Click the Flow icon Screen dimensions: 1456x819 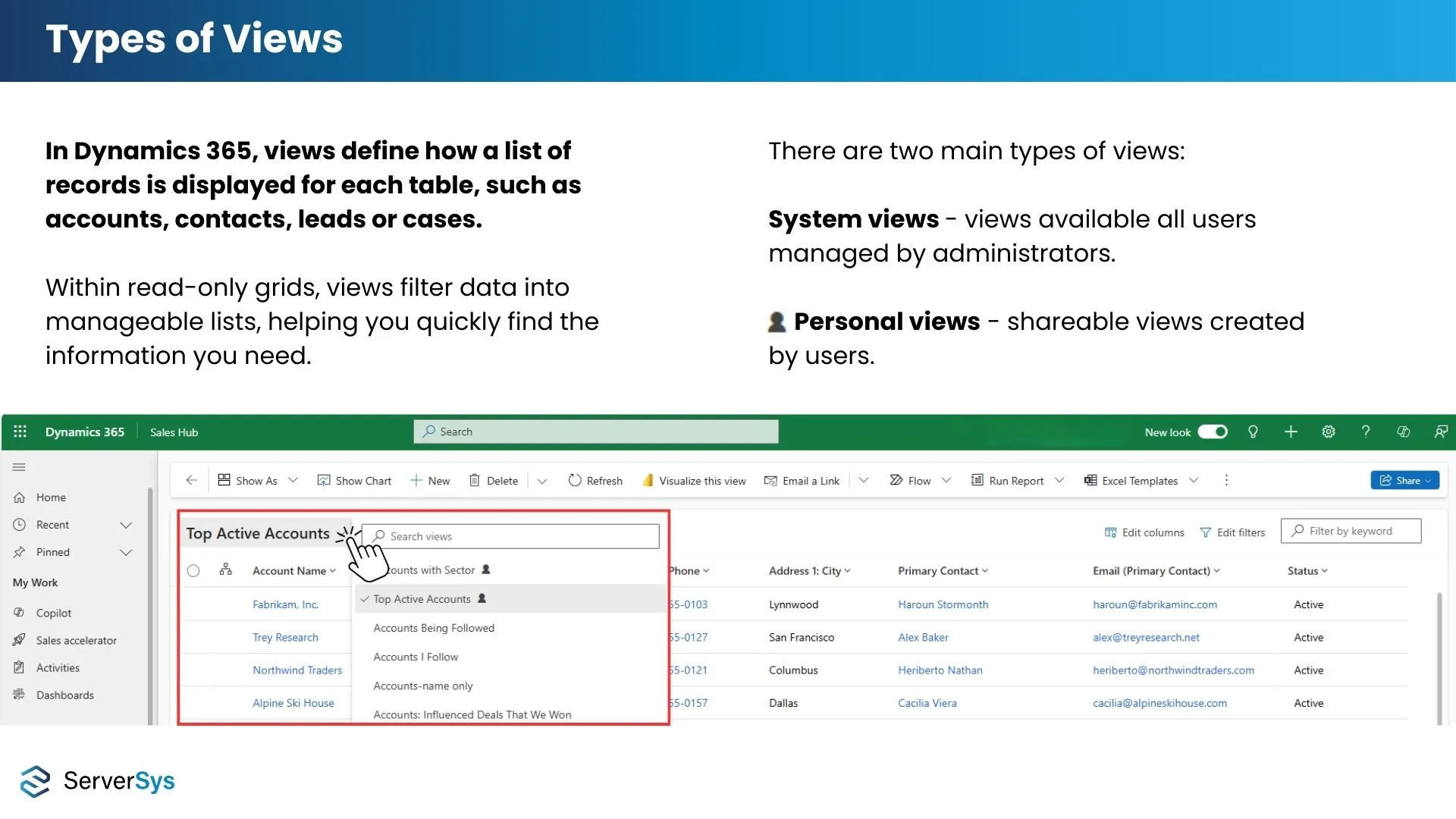pyautogui.click(x=896, y=480)
